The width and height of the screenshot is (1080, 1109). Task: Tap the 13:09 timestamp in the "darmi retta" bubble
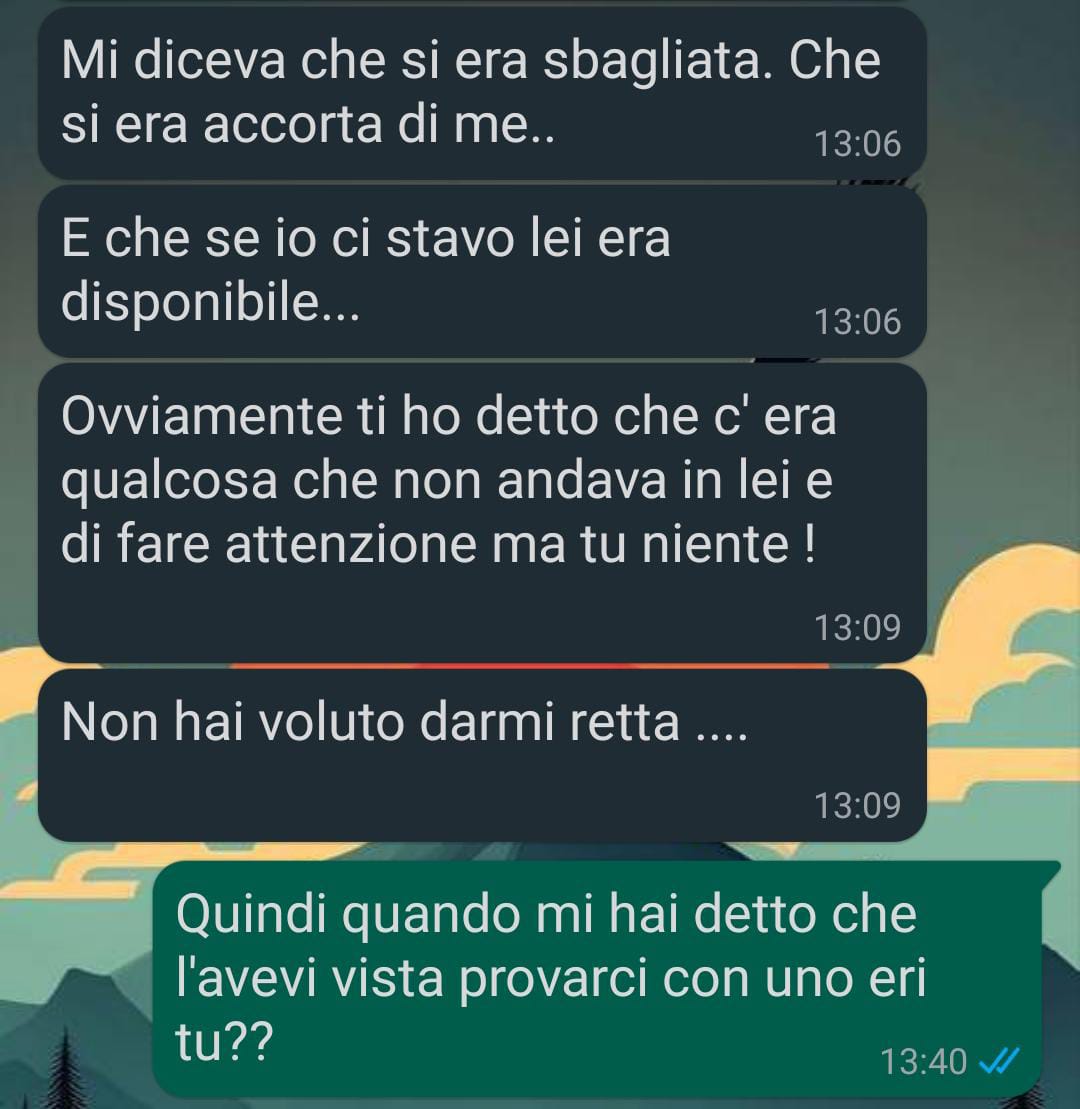click(857, 806)
